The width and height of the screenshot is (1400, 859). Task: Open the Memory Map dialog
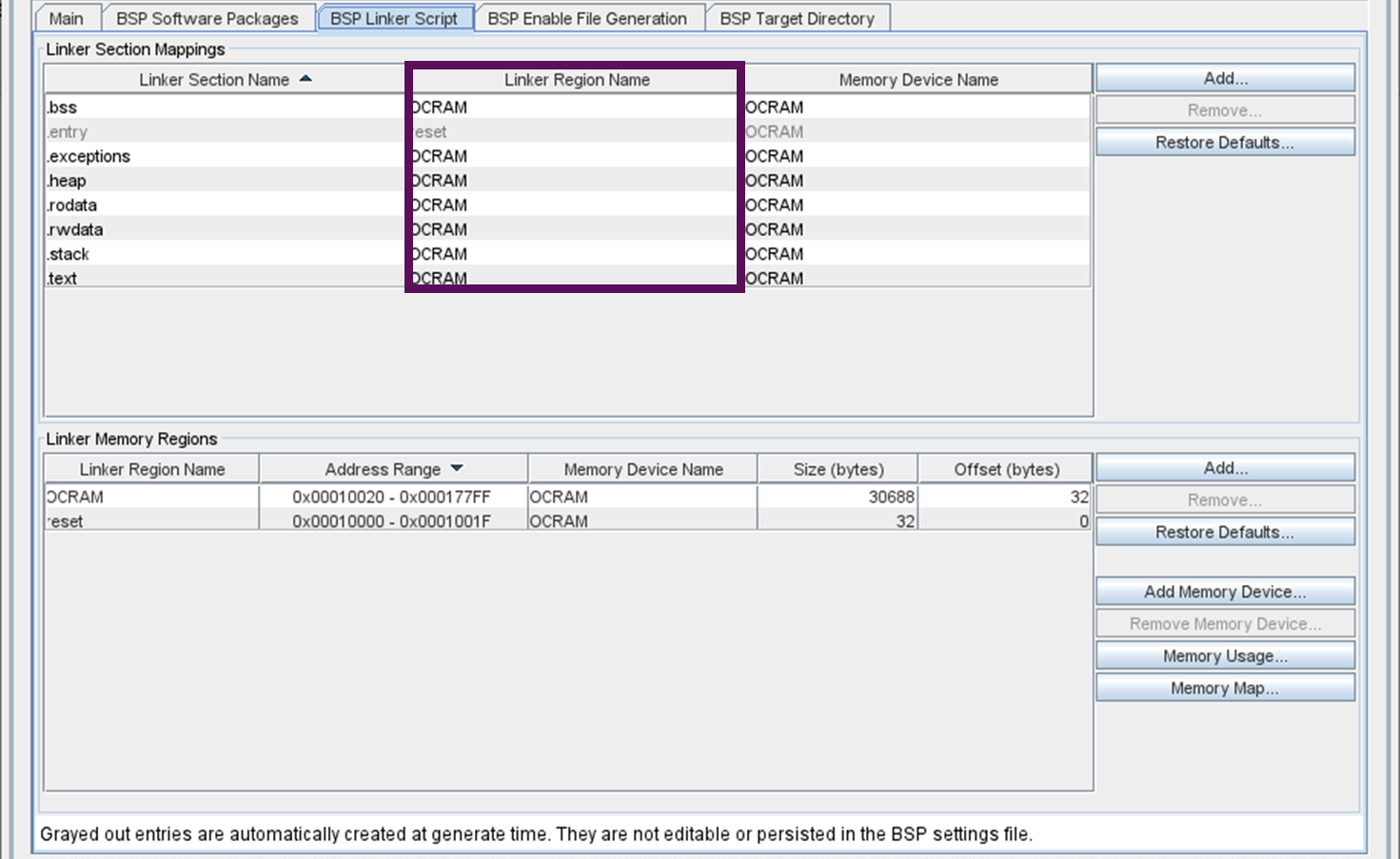click(1225, 687)
